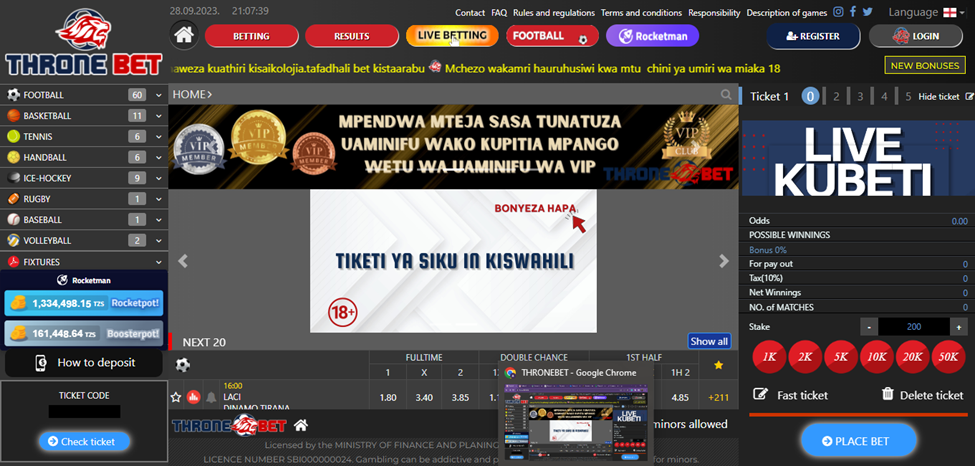Toggle notification bell for Laci match
The width and height of the screenshot is (975, 466).
(x=211, y=398)
